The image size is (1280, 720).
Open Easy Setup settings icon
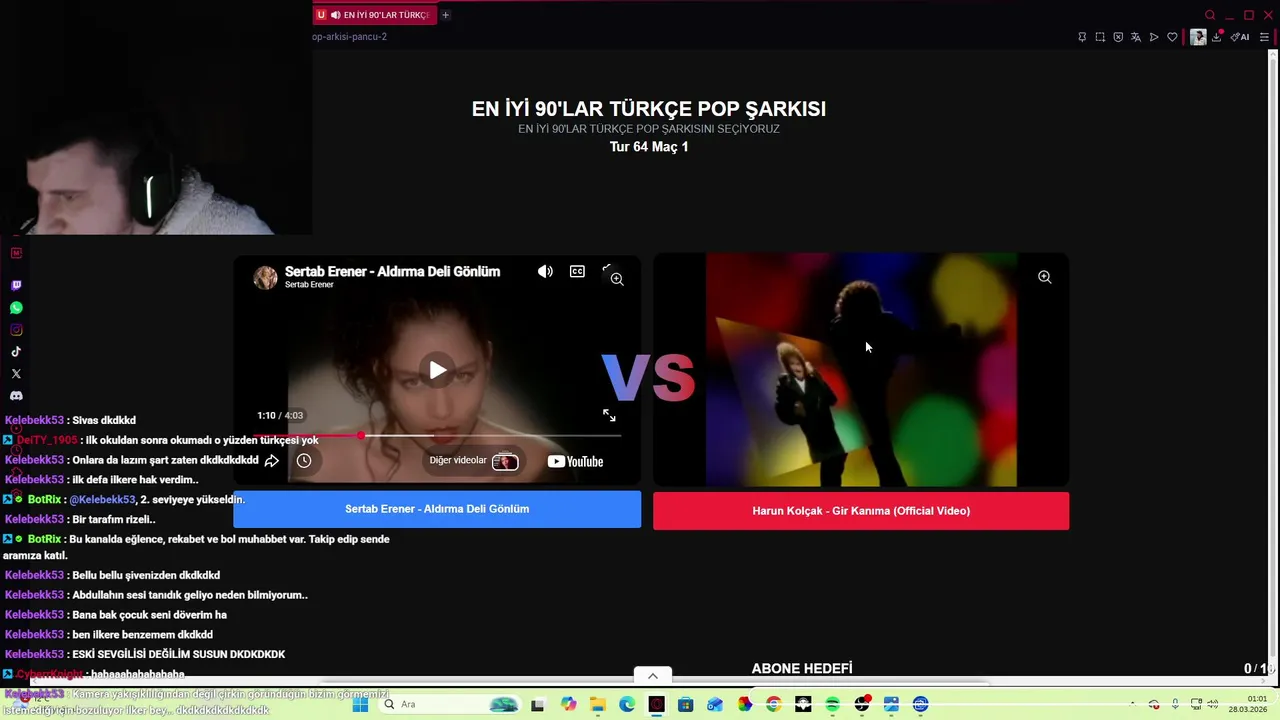click(x=1264, y=37)
